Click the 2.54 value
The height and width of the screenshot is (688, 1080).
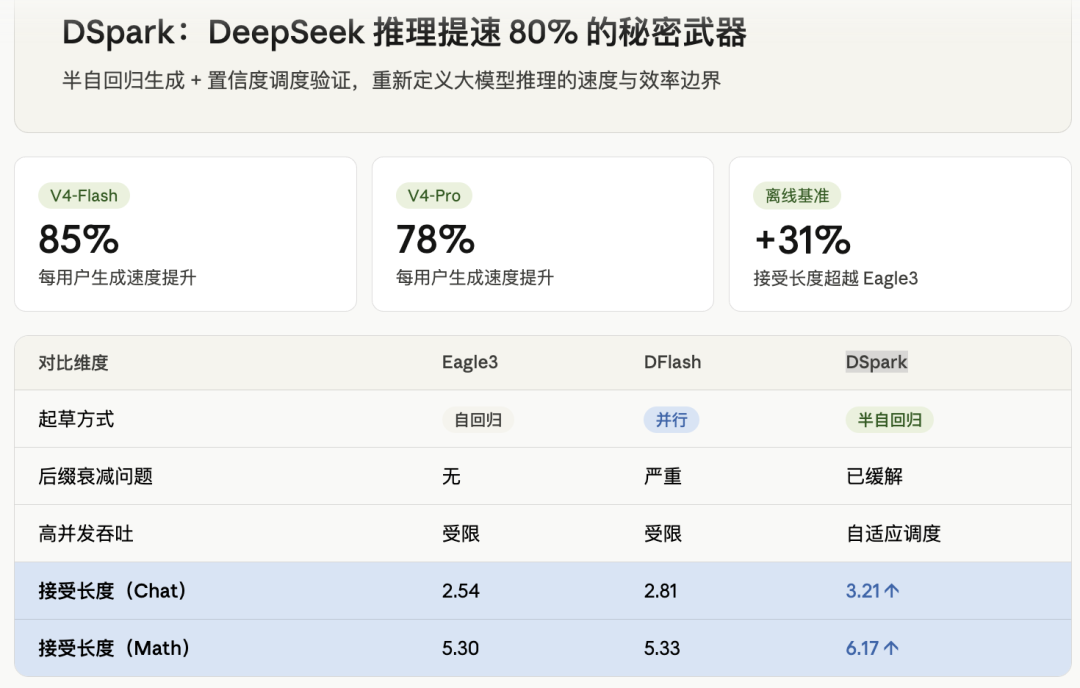coord(461,591)
